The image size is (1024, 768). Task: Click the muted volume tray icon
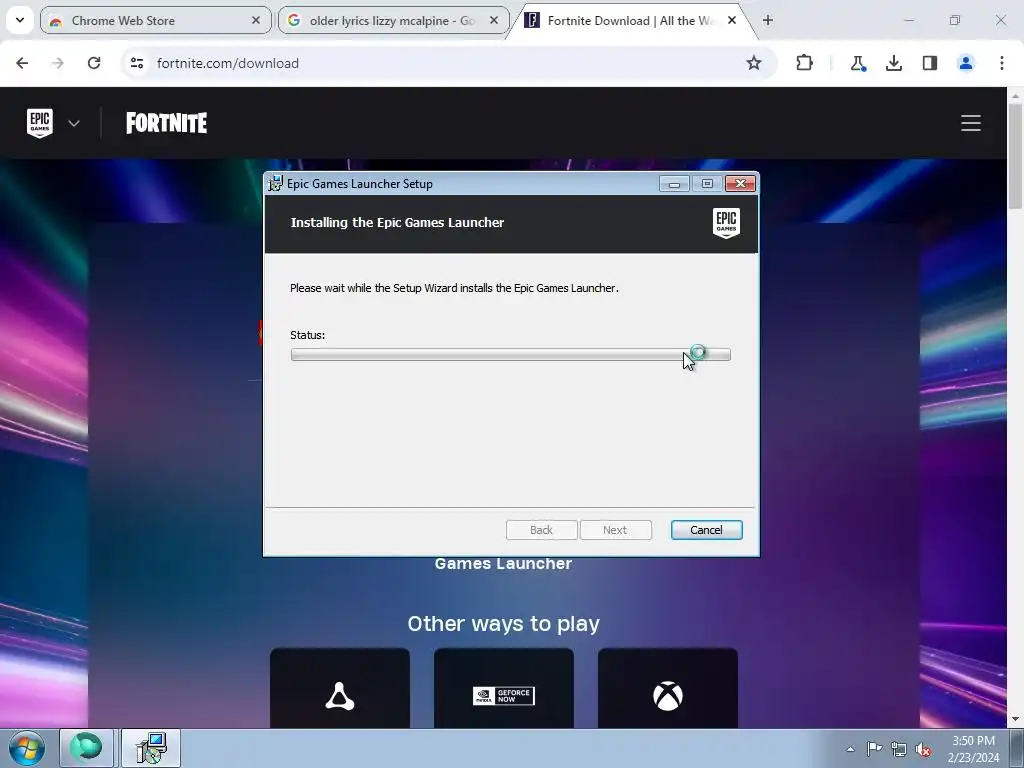pyautogui.click(x=923, y=749)
